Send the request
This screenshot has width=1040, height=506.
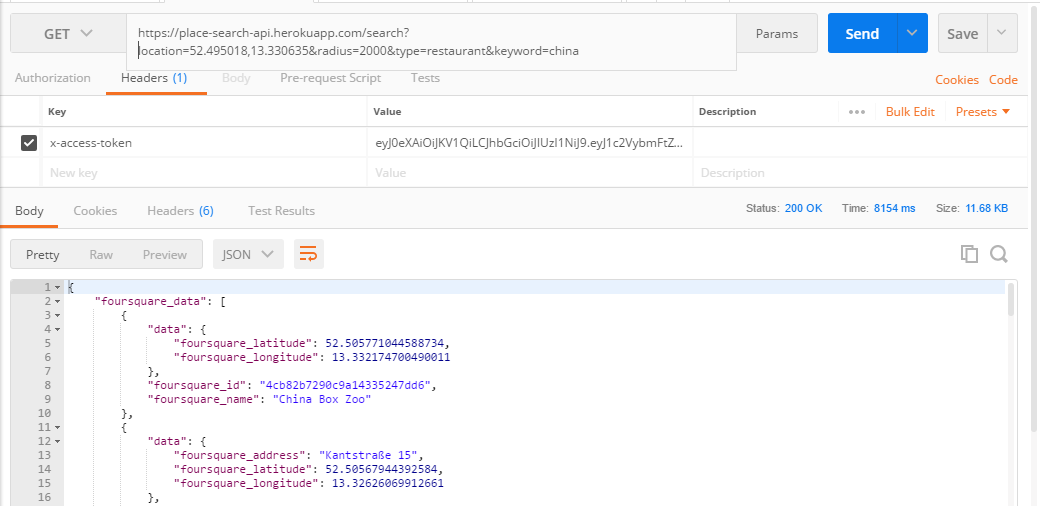tap(862, 34)
